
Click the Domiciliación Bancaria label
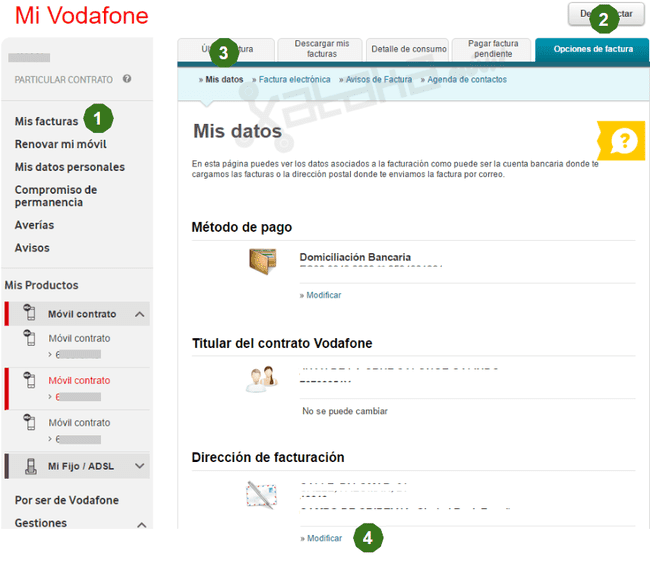point(355,257)
